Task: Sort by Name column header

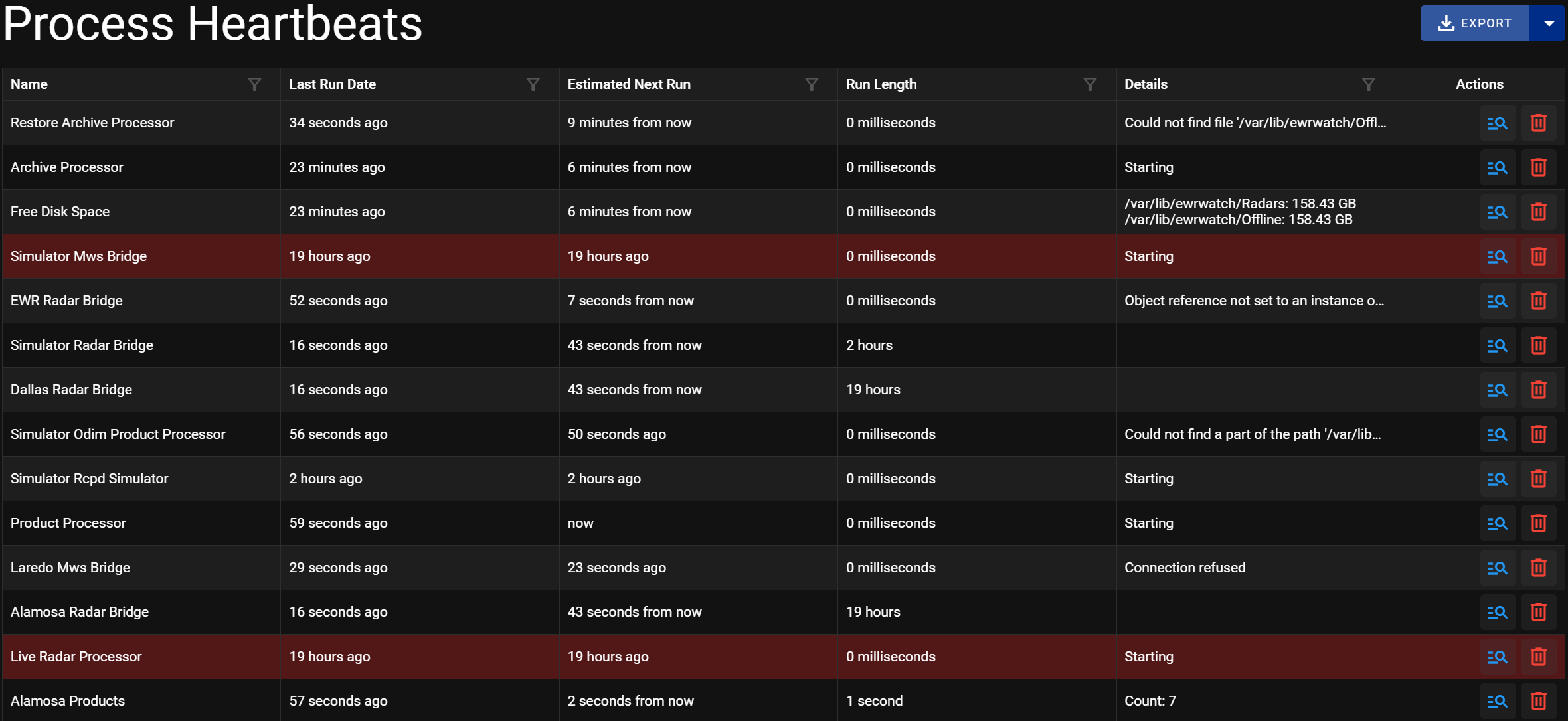Action: click(29, 84)
